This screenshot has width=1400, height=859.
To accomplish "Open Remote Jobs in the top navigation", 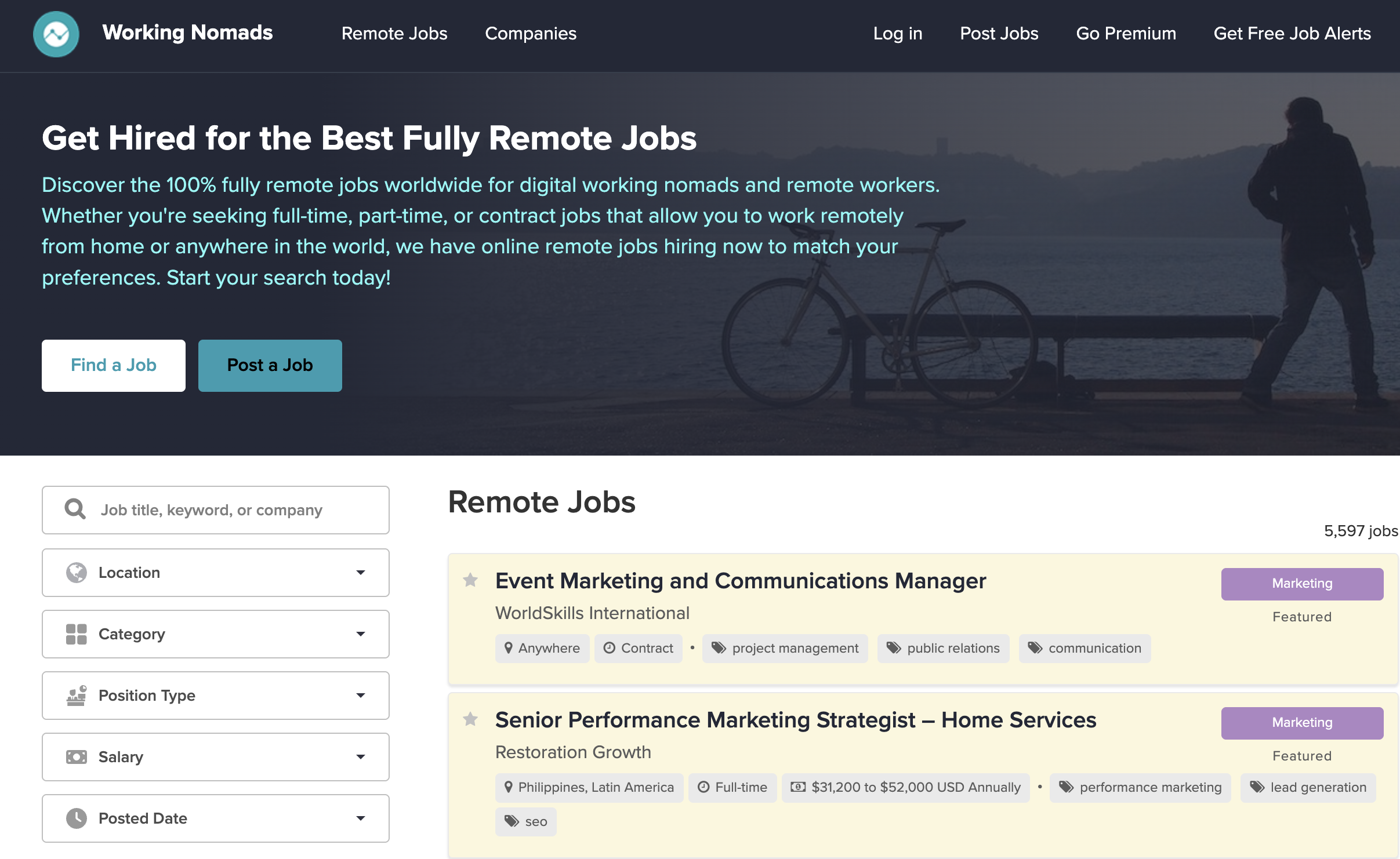I will (394, 34).
